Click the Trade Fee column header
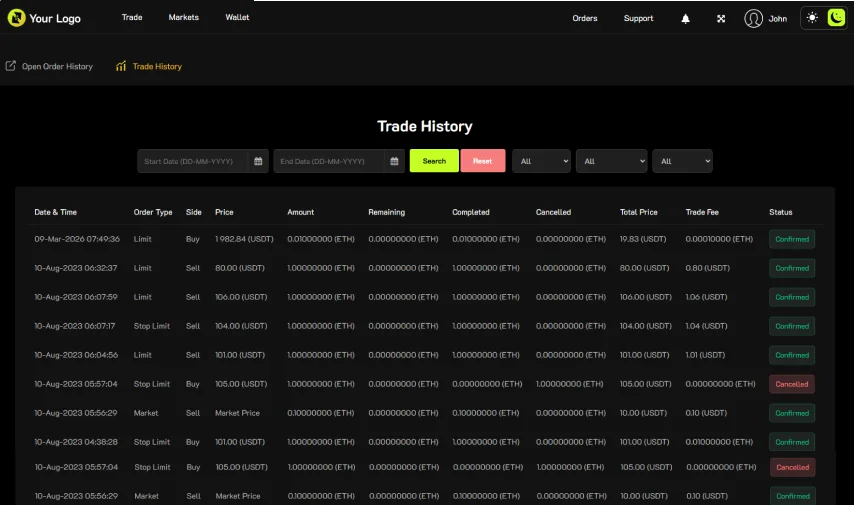Image resolution: width=854 pixels, height=505 pixels. click(x=702, y=212)
